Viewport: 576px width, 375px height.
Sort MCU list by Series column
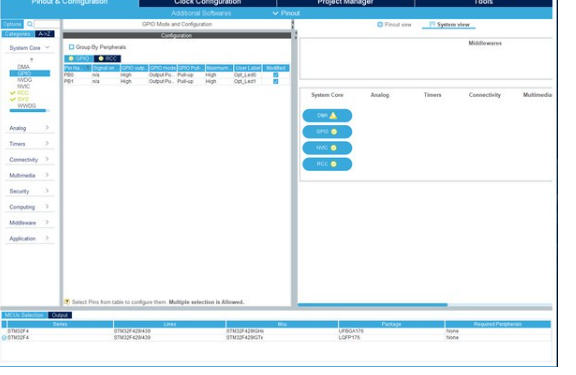tap(60, 324)
